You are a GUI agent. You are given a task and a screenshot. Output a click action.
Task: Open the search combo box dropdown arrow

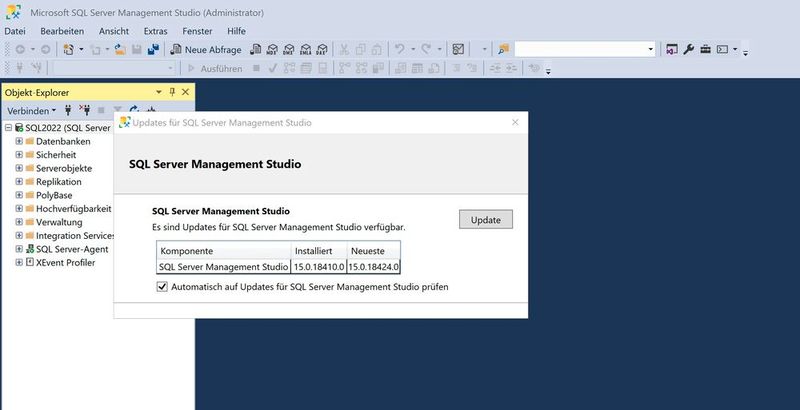click(x=651, y=49)
